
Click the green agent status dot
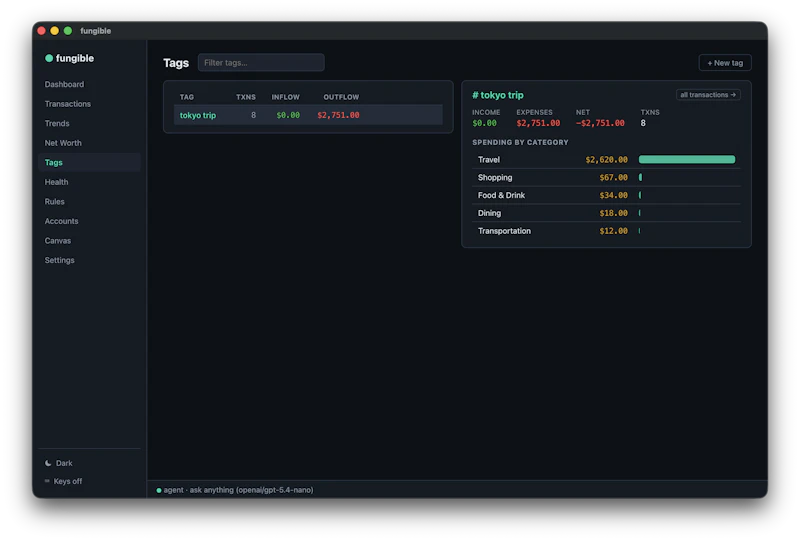(159, 490)
